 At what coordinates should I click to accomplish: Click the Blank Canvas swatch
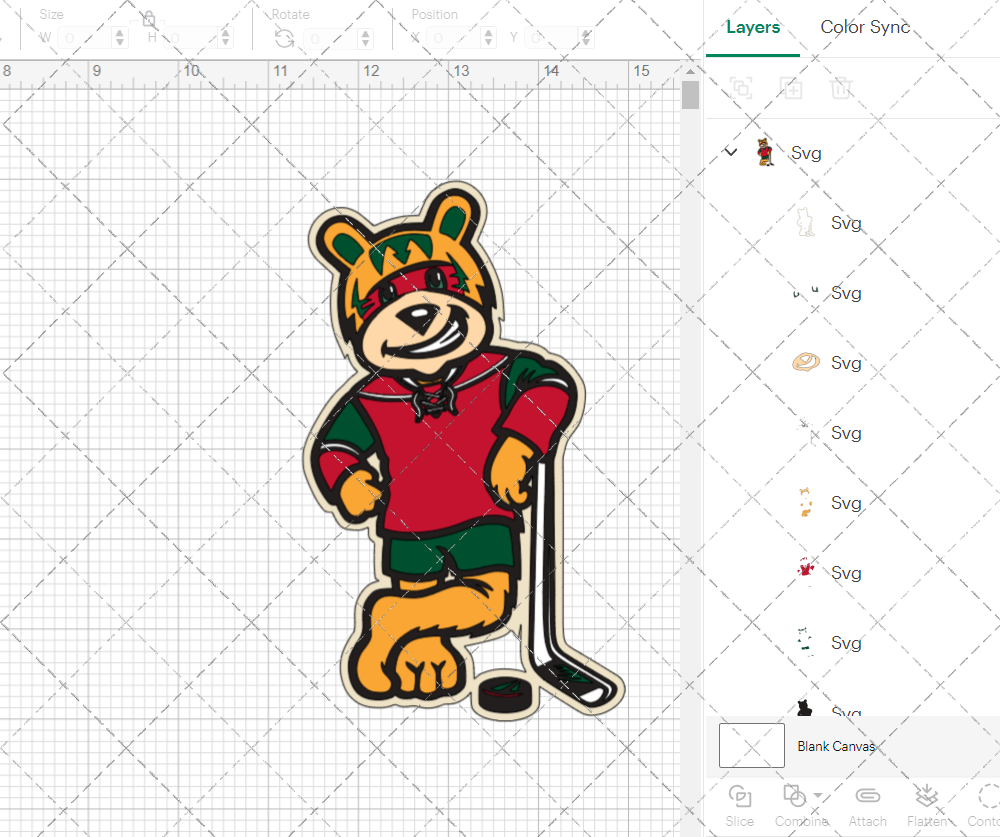pyautogui.click(x=751, y=745)
